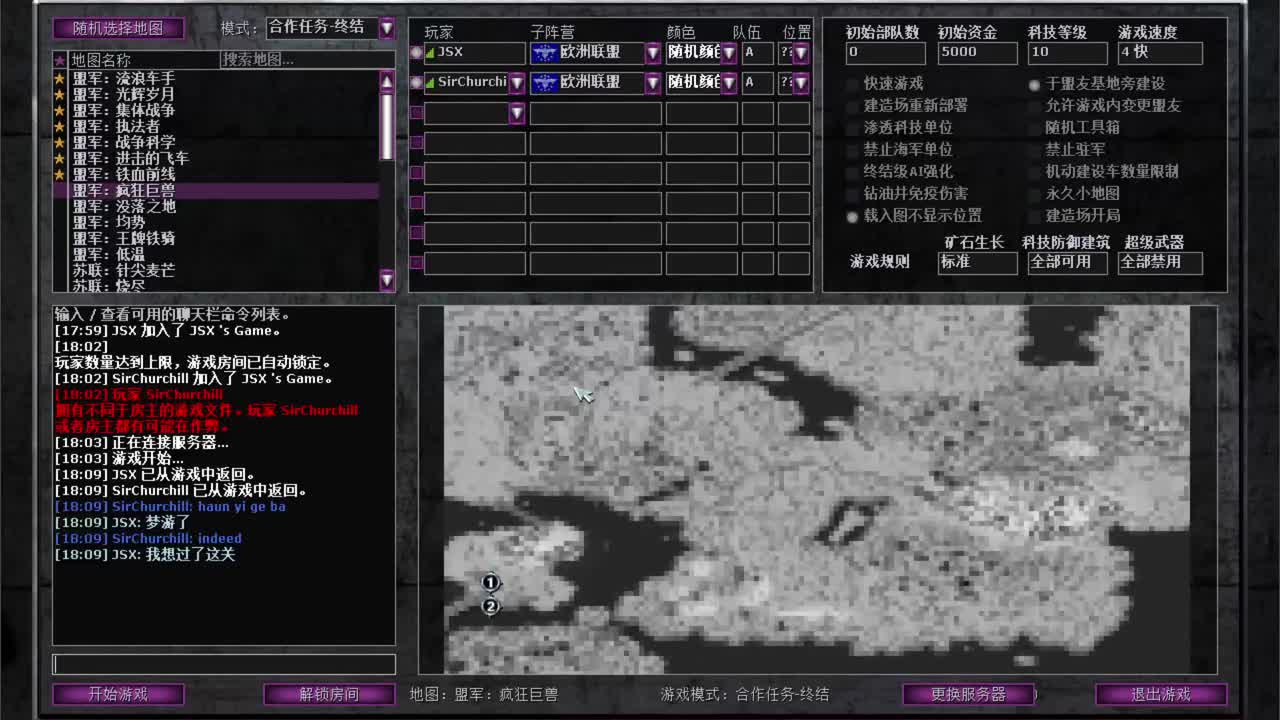
Task: Click the purple square of the third player slot
Action: tap(416, 112)
